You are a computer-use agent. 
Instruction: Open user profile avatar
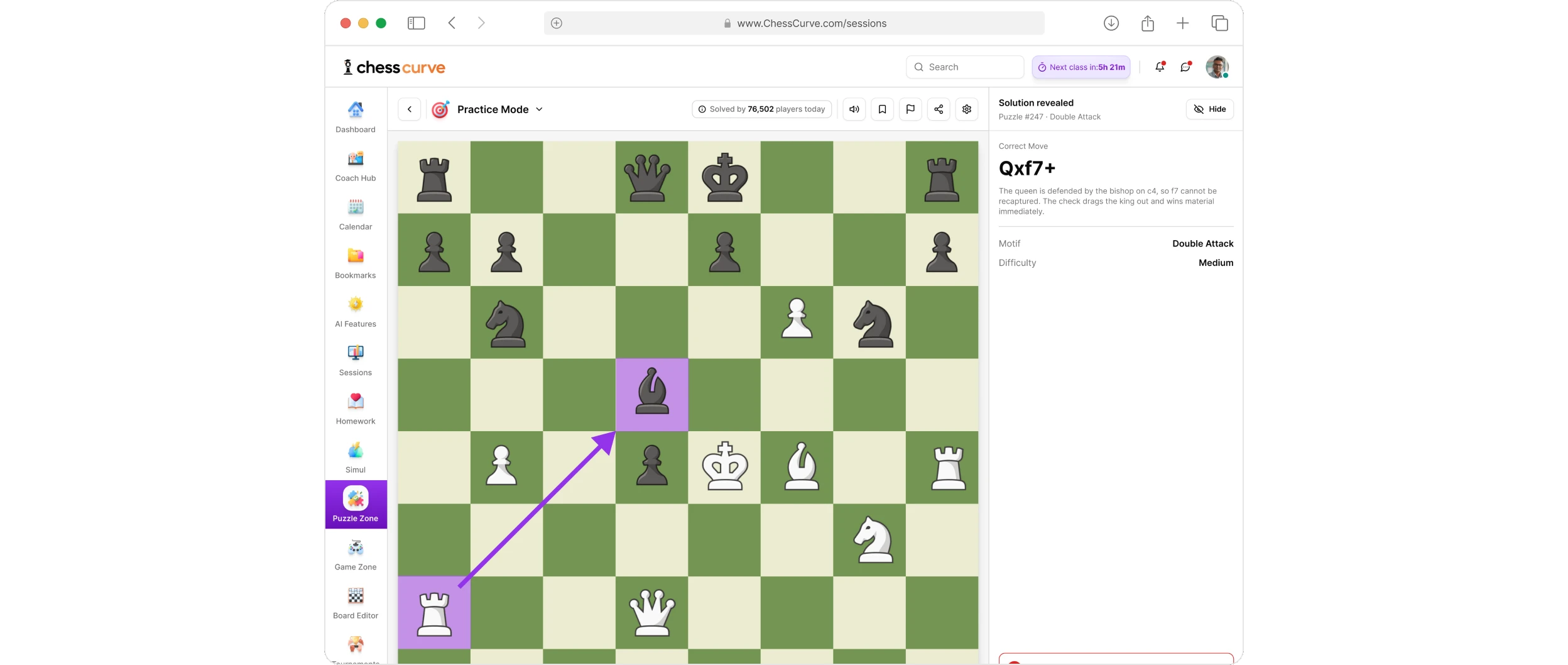pyautogui.click(x=1217, y=67)
